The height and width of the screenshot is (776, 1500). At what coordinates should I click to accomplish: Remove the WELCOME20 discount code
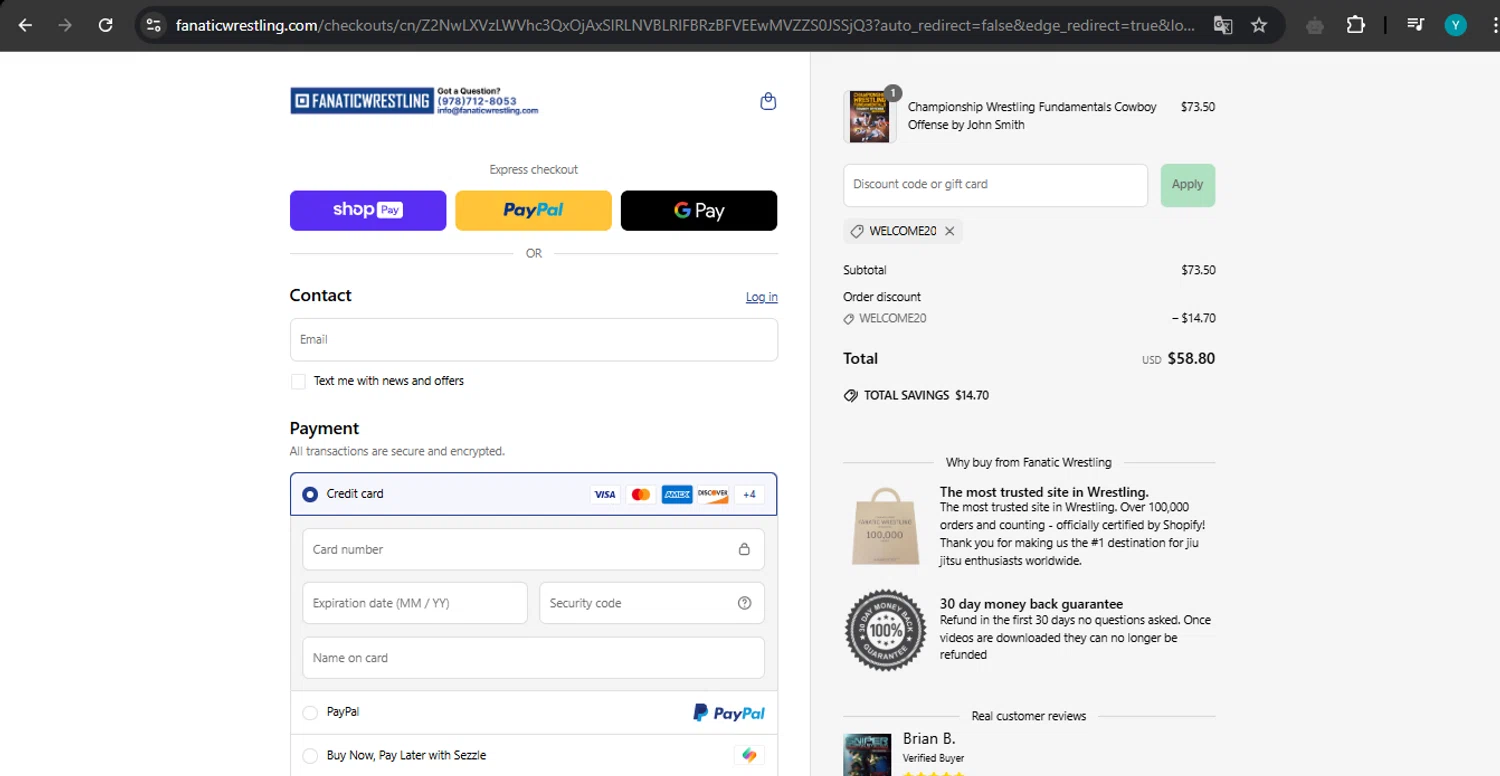click(950, 231)
